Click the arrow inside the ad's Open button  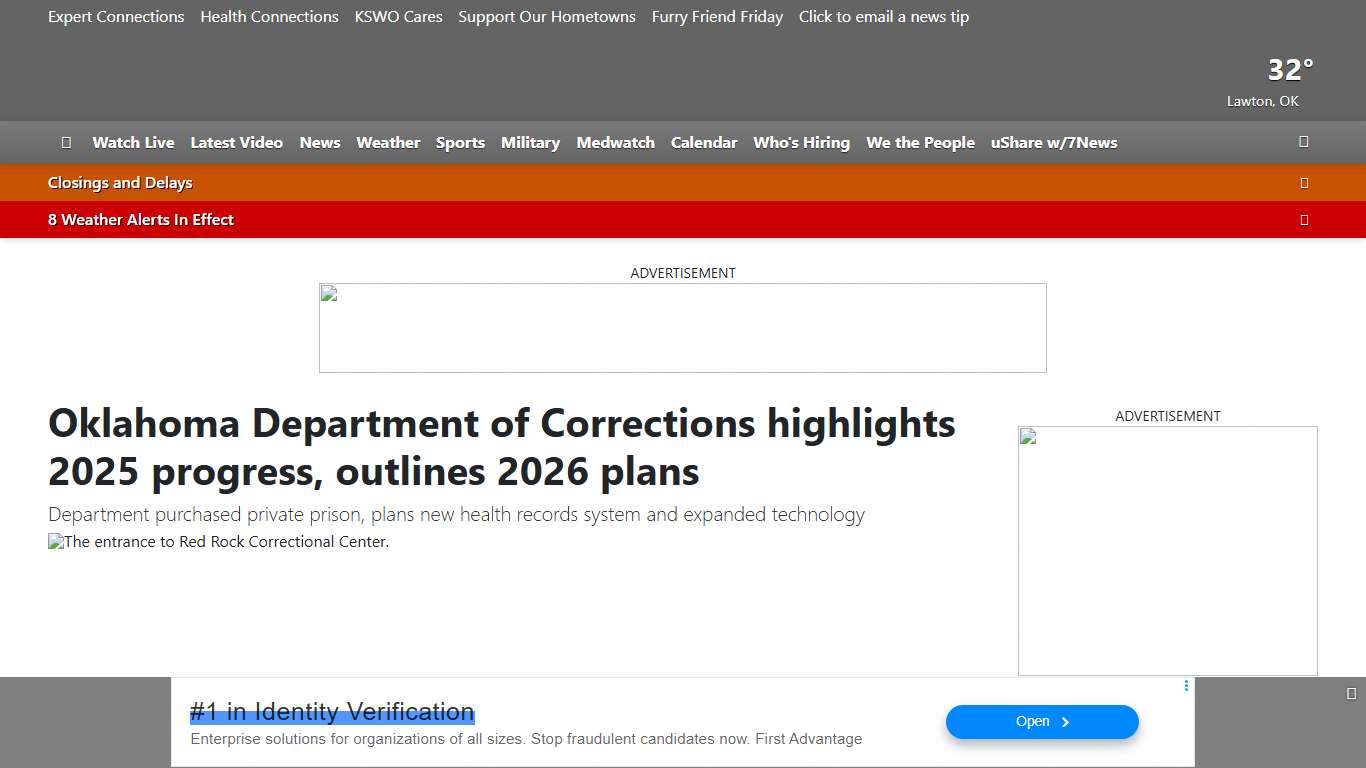pos(1066,721)
